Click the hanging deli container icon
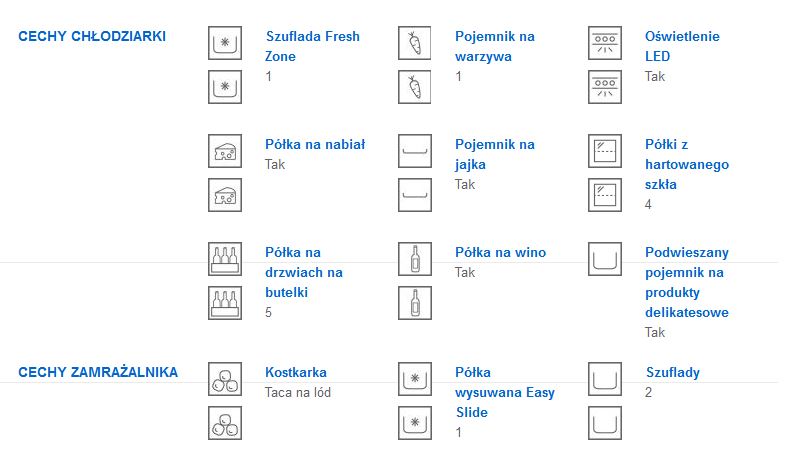 pos(605,259)
